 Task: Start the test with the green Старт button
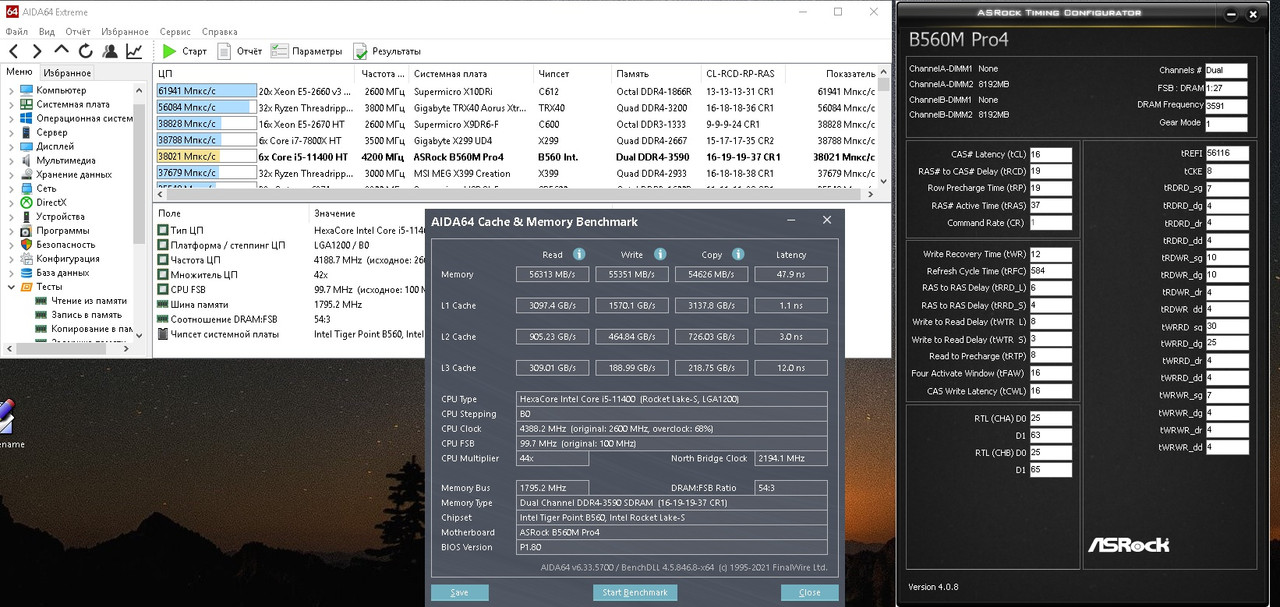pyautogui.click(x=184, y=51)
